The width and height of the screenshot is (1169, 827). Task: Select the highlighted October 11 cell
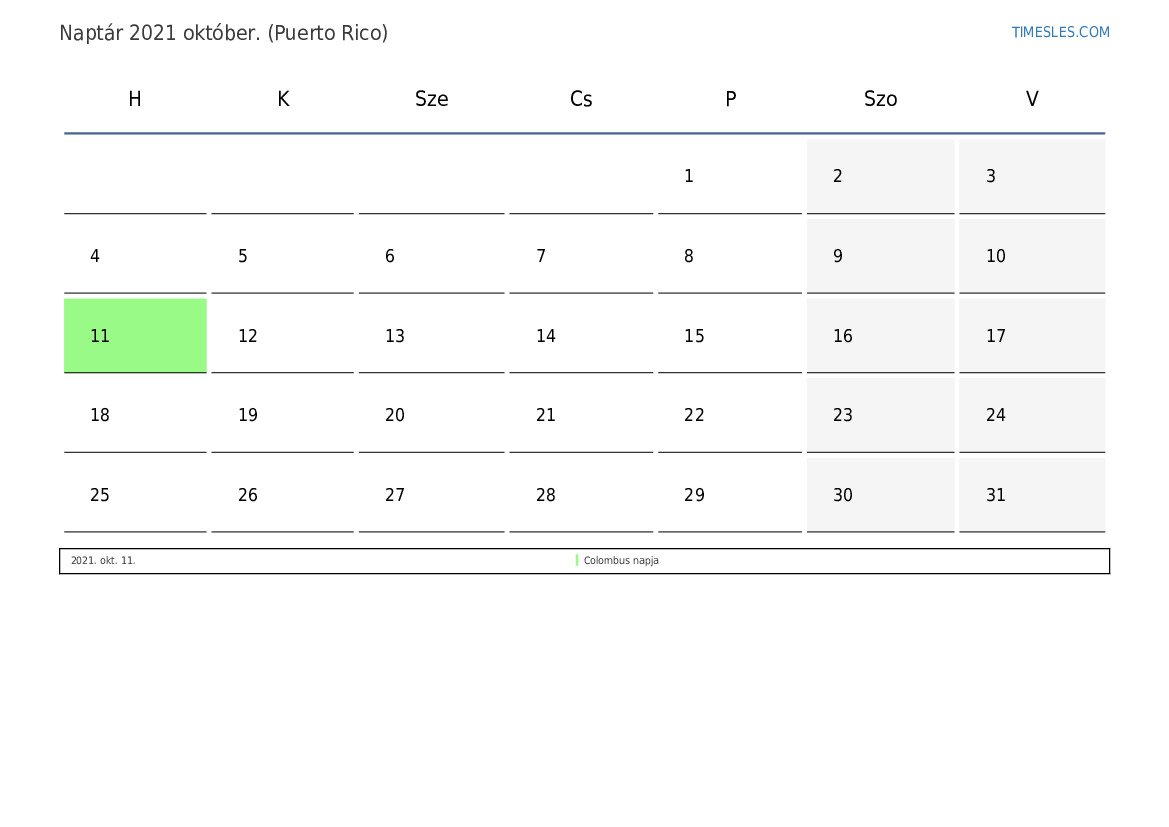(x=135, y=336)
